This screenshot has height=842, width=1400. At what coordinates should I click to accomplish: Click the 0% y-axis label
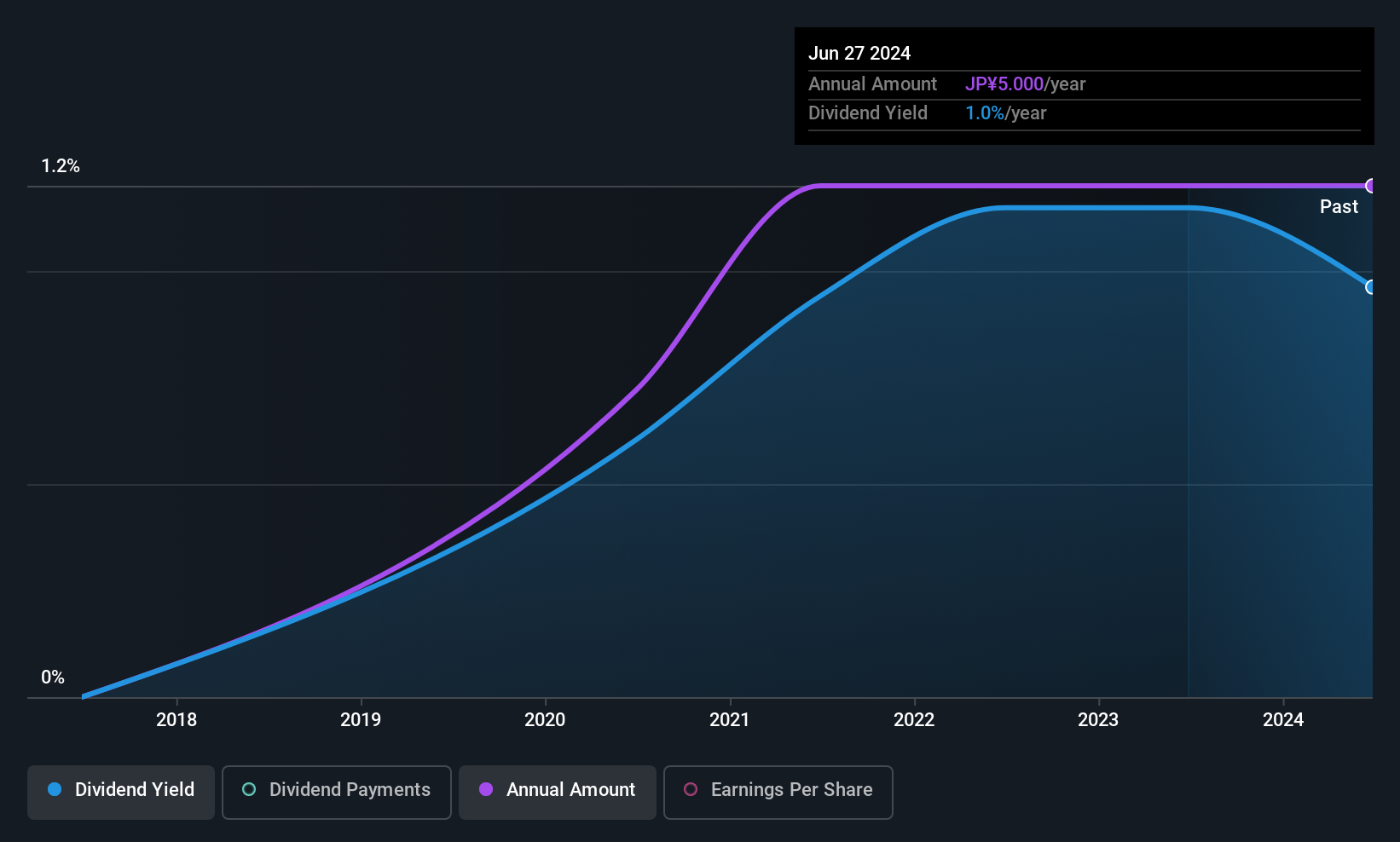53,678
